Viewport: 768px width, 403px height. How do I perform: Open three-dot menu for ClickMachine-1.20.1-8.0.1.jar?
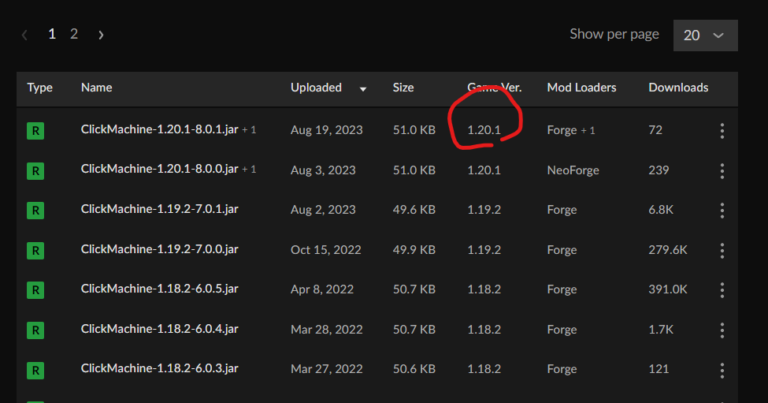coord(722,131)
